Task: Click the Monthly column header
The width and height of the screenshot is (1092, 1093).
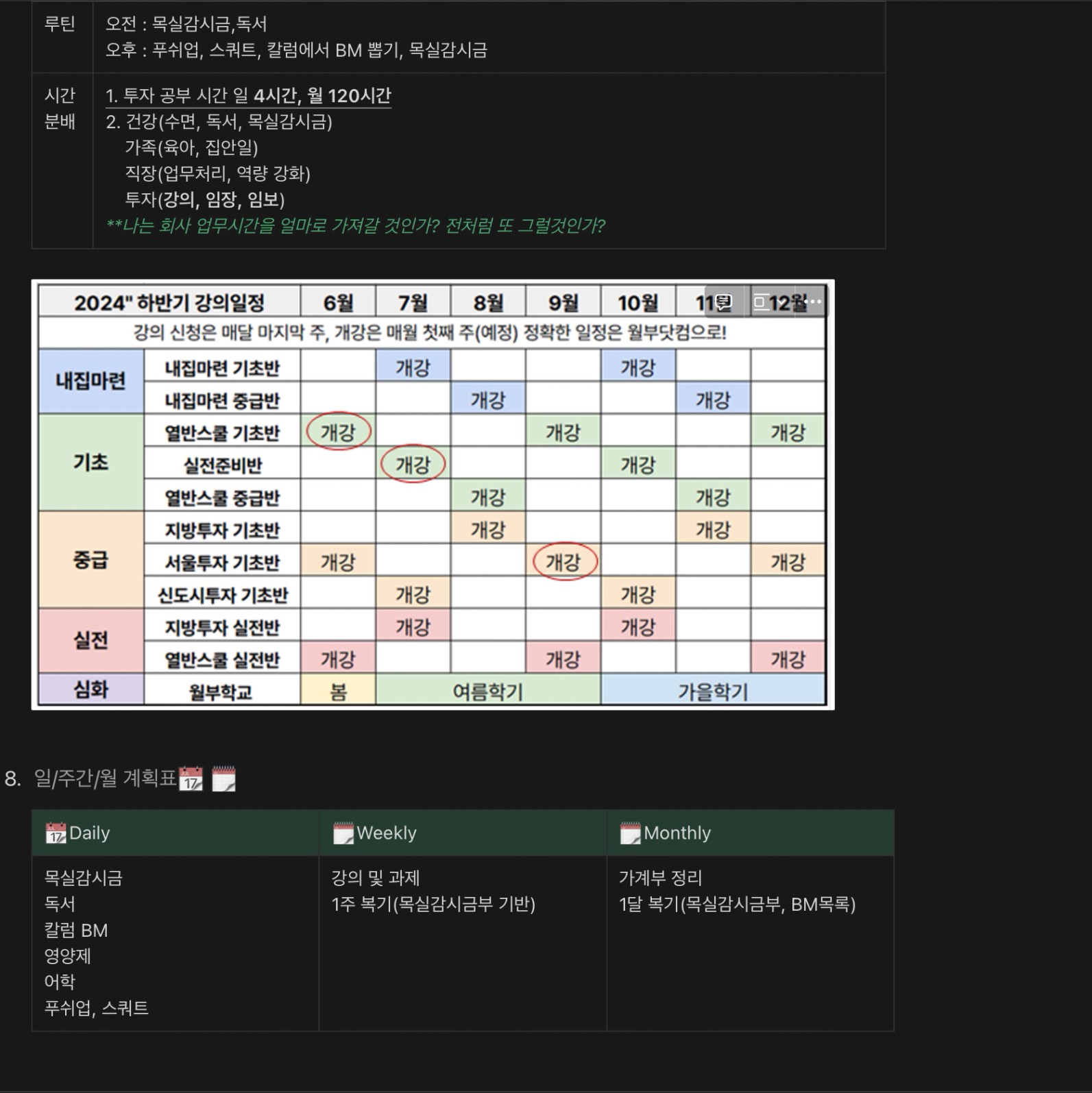Action: tap(750, 833)
